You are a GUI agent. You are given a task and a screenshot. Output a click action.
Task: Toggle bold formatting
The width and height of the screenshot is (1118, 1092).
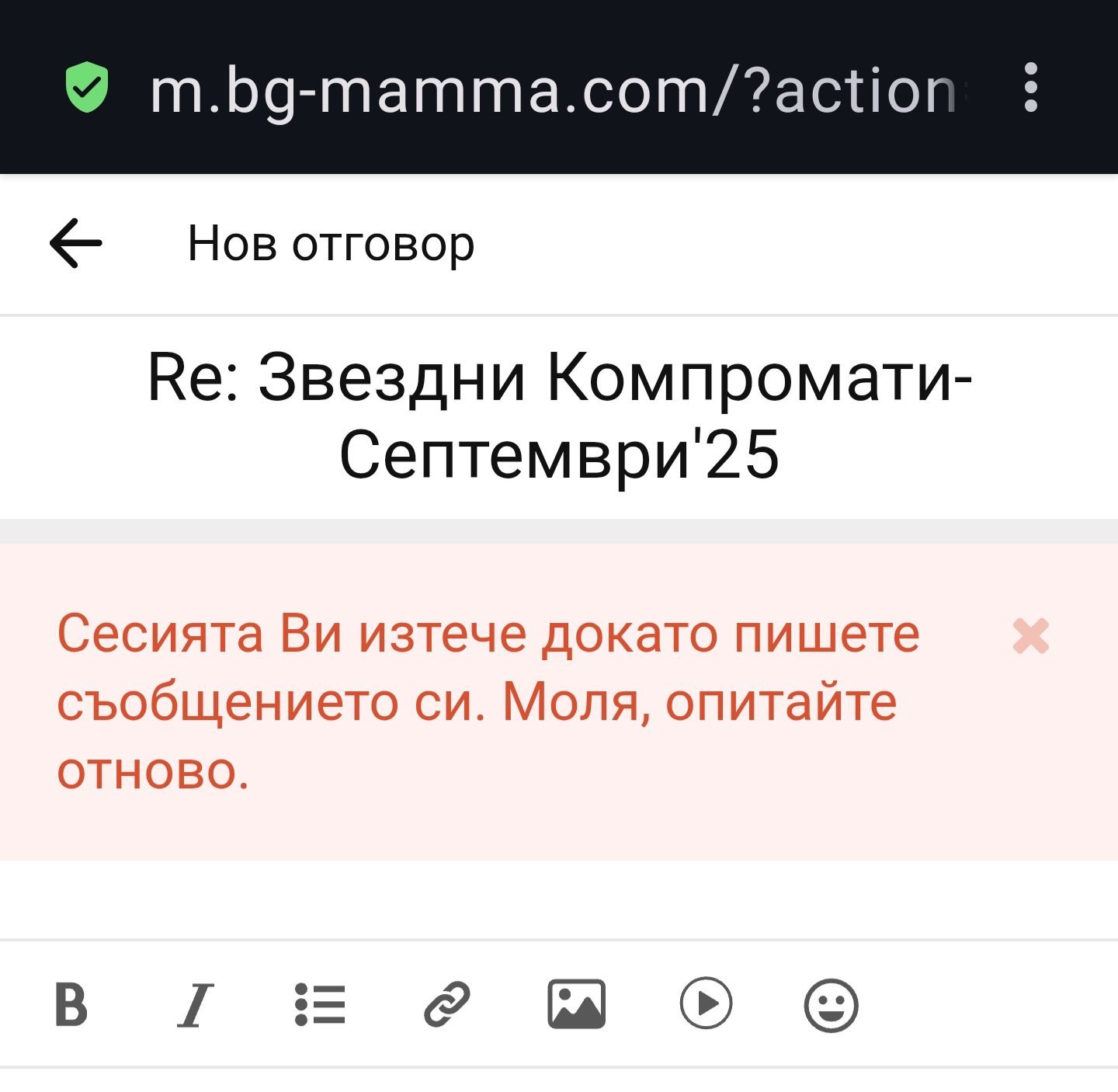[x=71, y=1004]
